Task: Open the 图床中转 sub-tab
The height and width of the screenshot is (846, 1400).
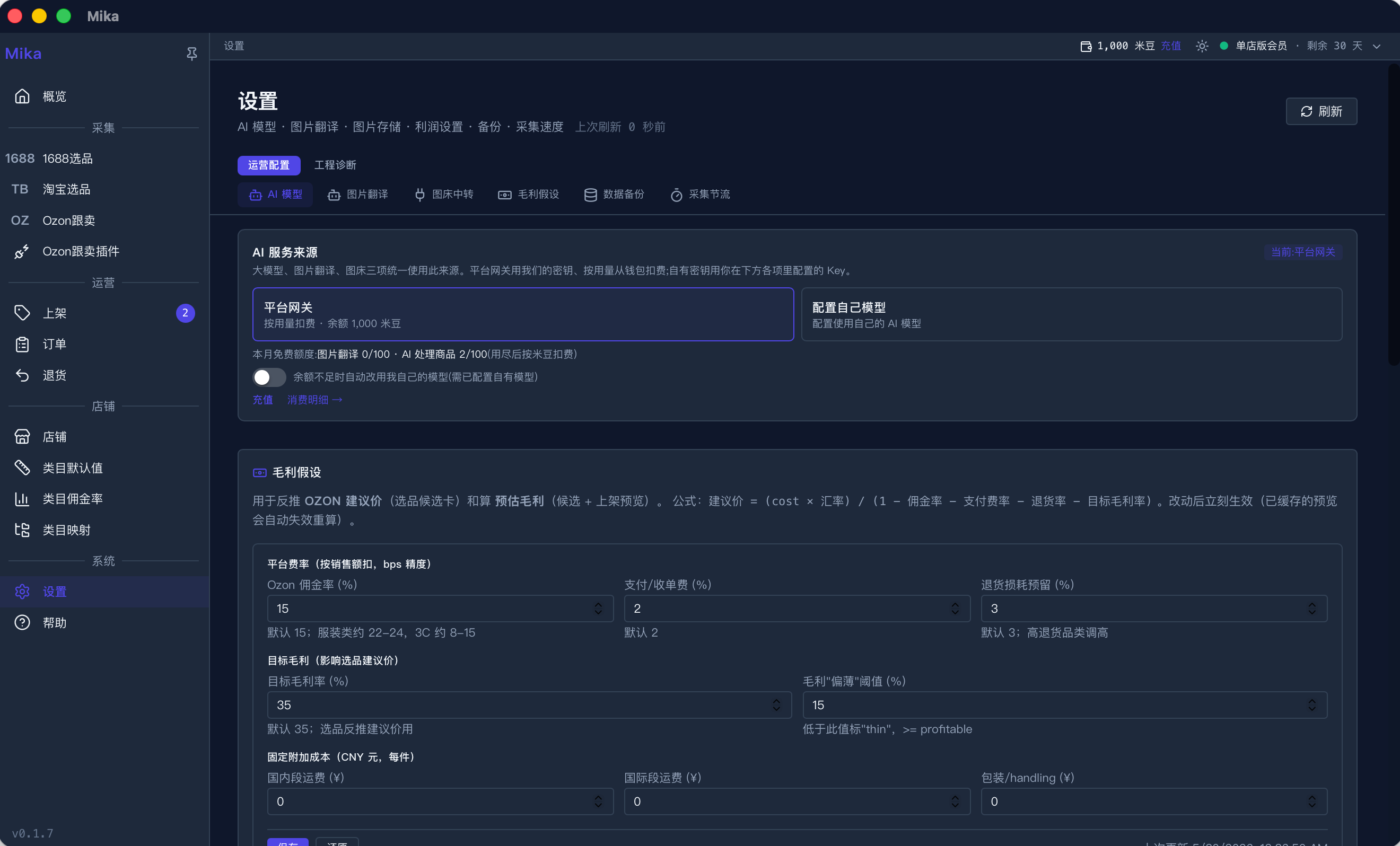Action: point(444,195)
